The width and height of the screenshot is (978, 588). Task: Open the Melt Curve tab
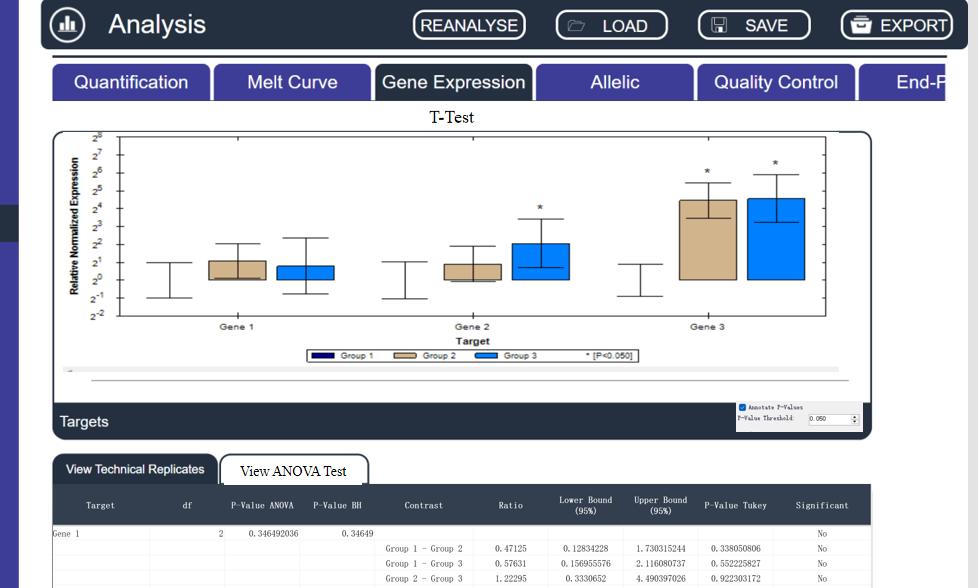(x=292, y=83)
